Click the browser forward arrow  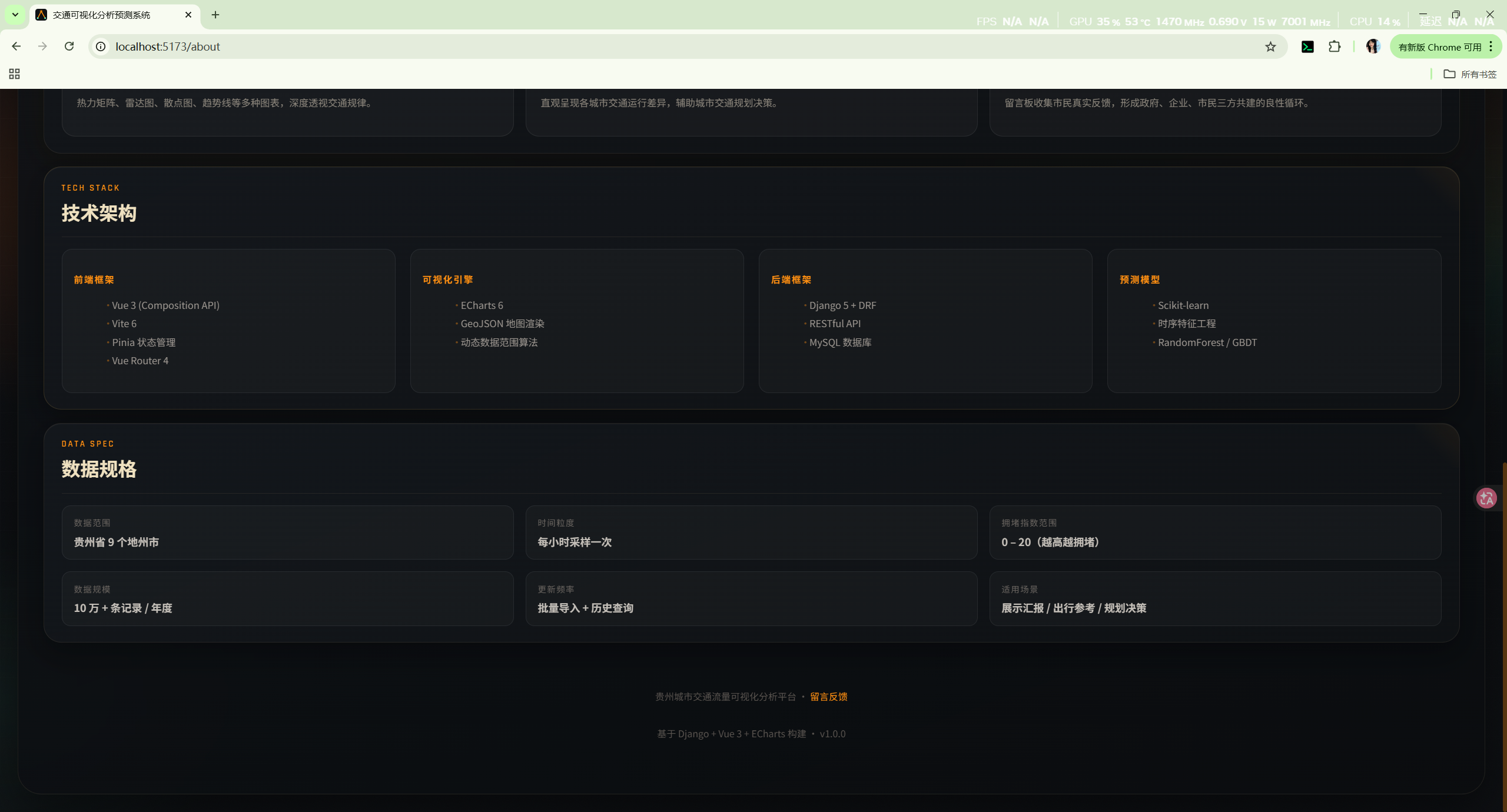point(42,46)
